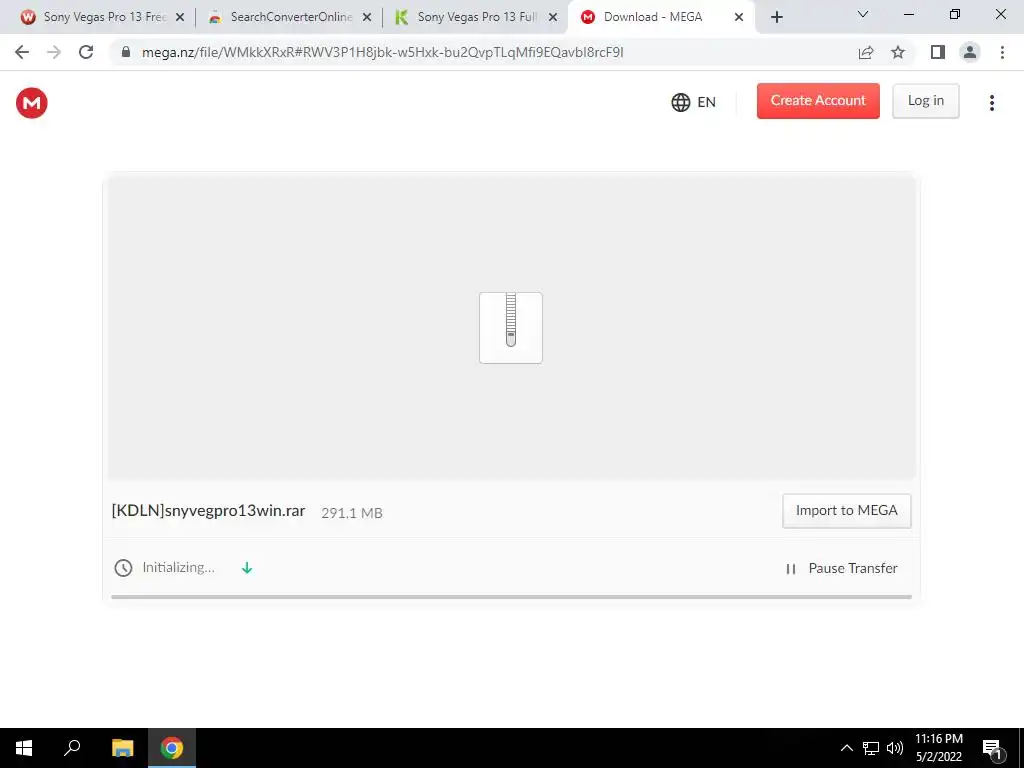This screenshot has width=1024, height=768.
Task: Open the Windows Start menu
Action: point(24,748)
